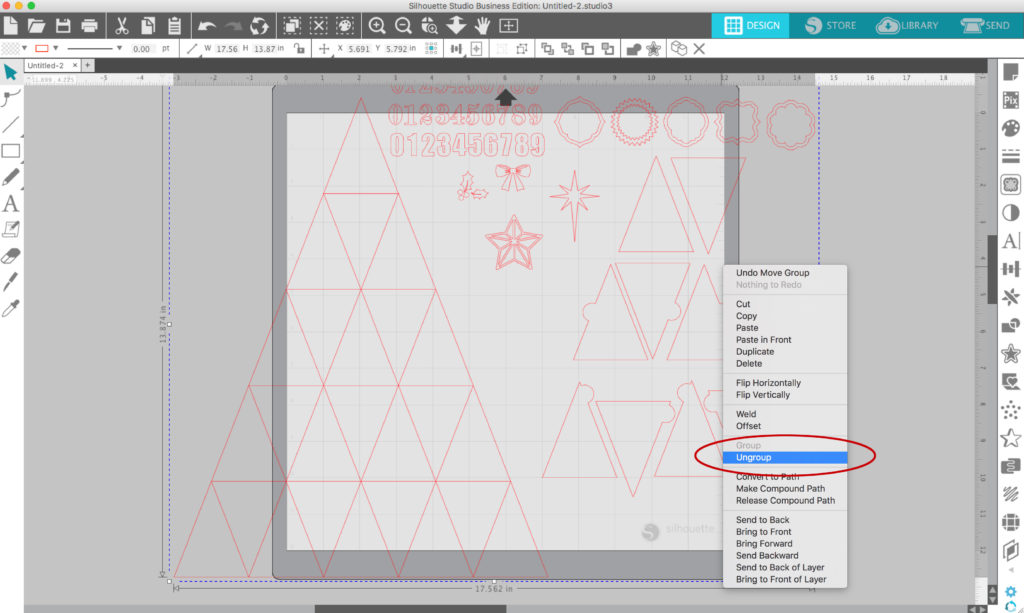This screenshot has width=1024, height=613.
Task: Add a new document tab with plus
Action: tap(88, 65)
